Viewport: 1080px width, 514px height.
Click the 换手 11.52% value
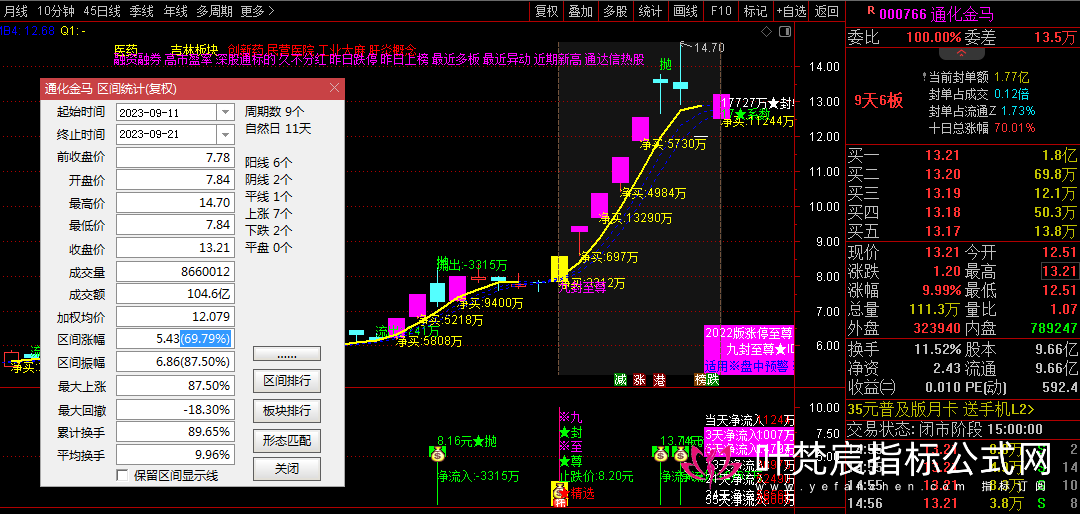[937, 349]
